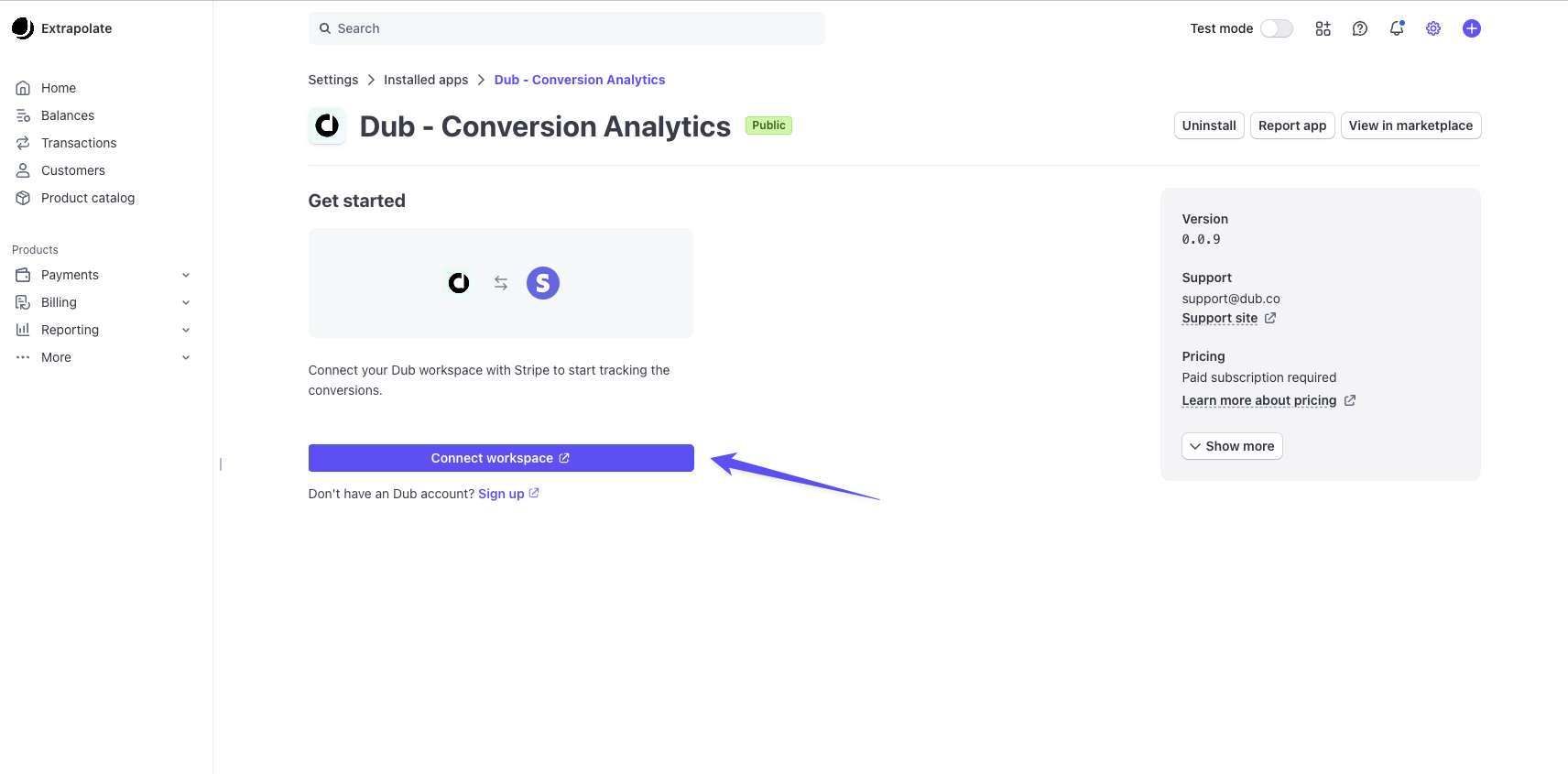Open the Support site link
This screenshot has height=774, width=1568.
(1220, 318)
